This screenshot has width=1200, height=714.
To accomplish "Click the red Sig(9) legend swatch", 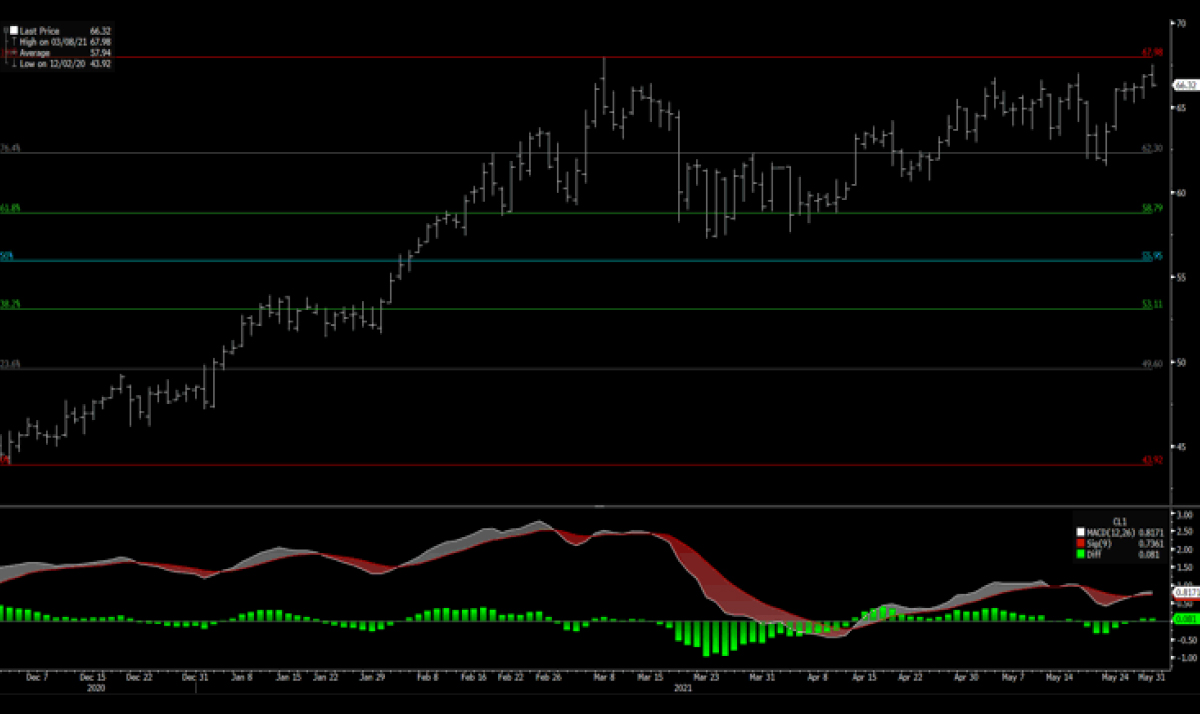I will click(1081, 543).
